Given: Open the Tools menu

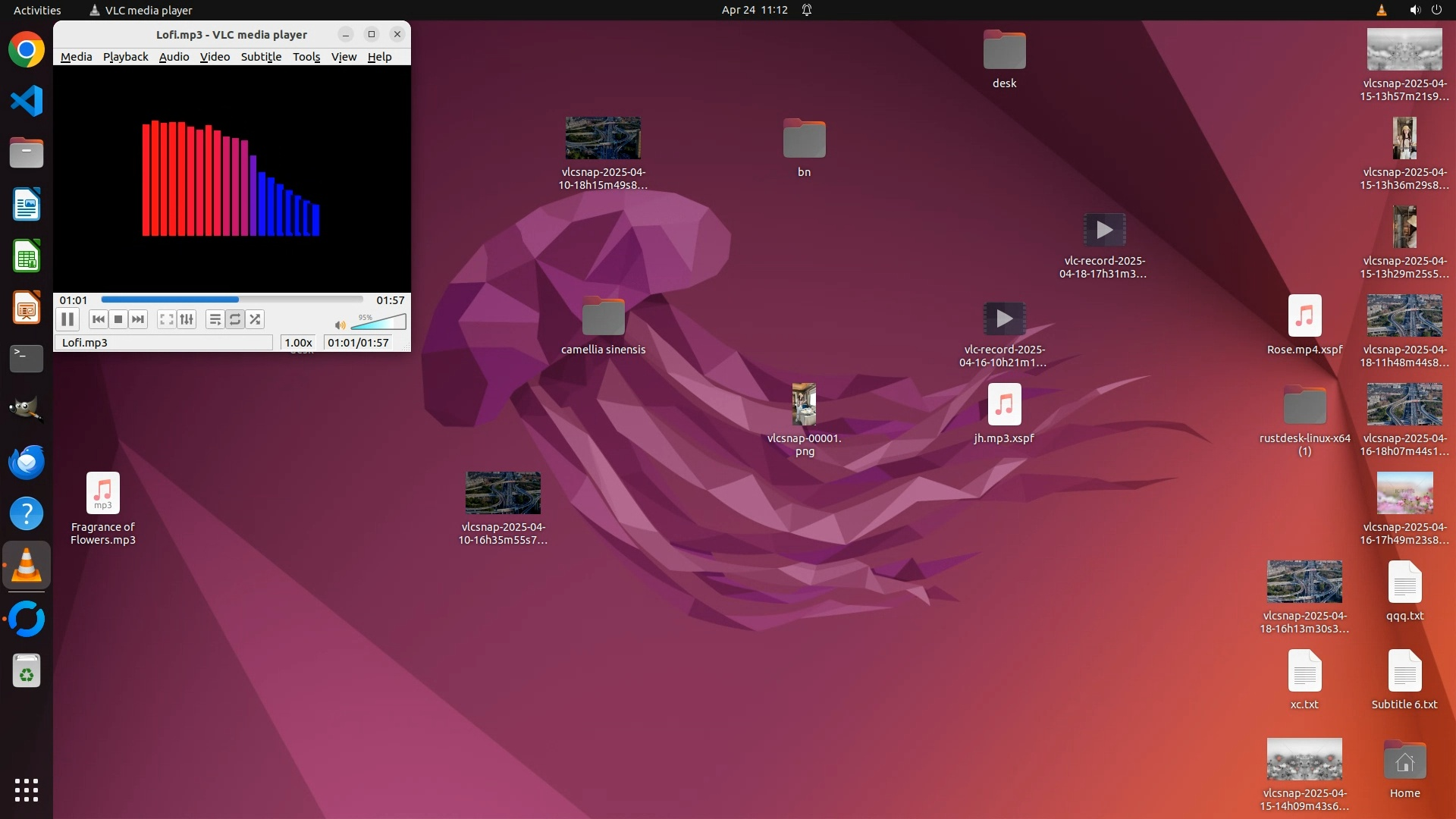Looking at the screenshot, I should 306,57.
